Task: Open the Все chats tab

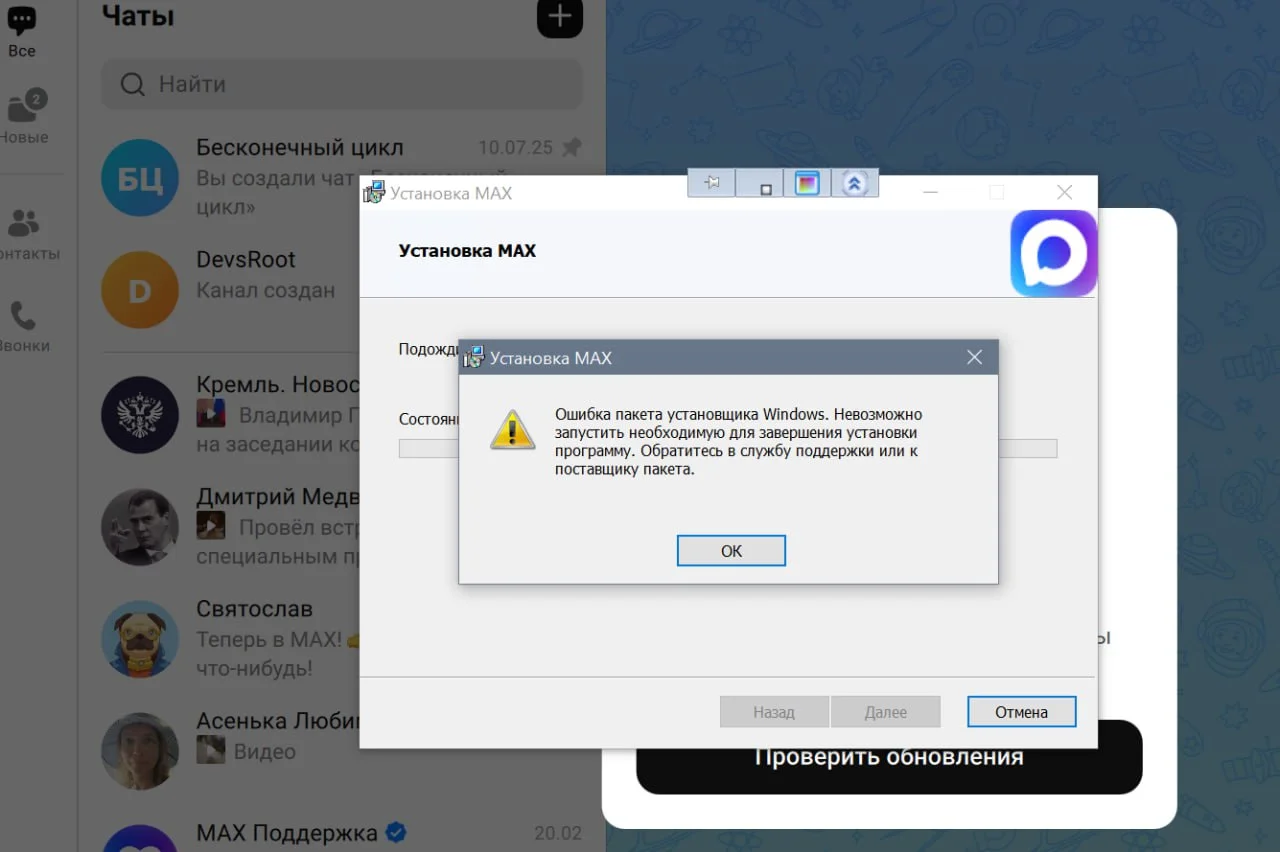Action: point(22,30)
